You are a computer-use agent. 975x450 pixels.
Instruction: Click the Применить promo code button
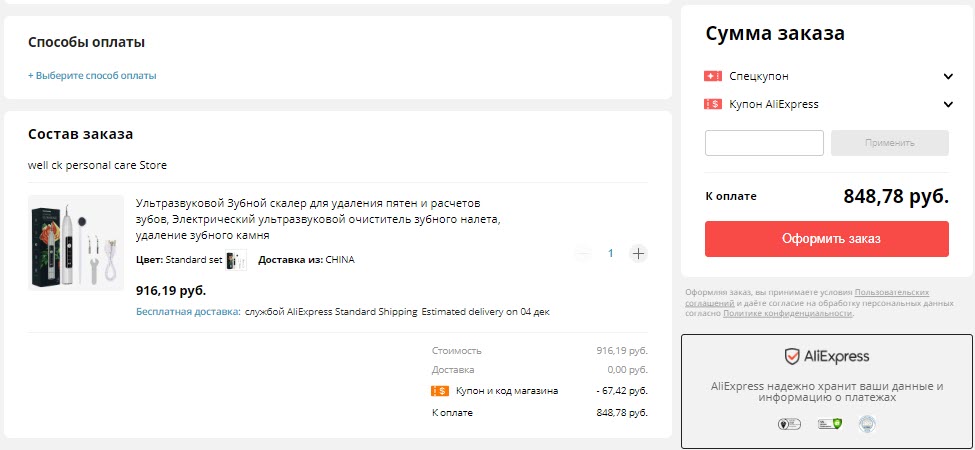pyautogui.click(x=889, y=143)
